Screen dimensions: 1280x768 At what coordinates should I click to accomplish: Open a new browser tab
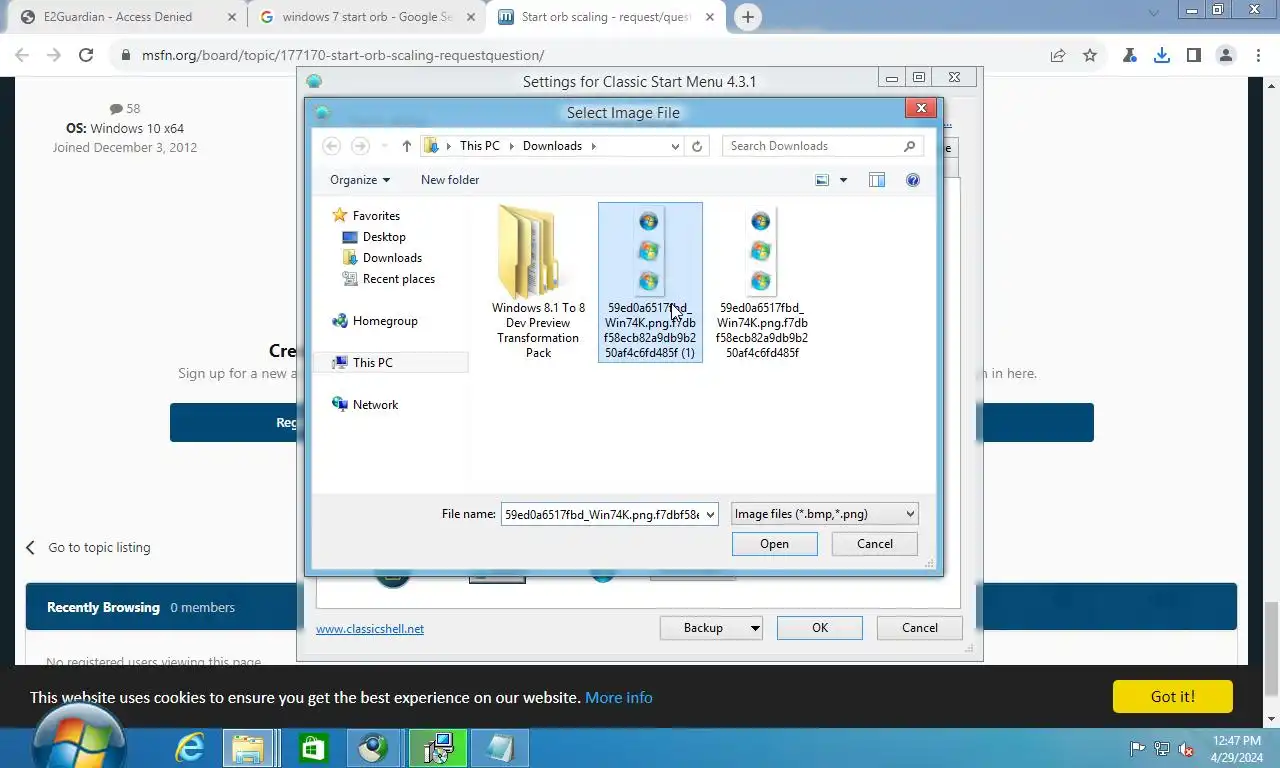(747, 17)
